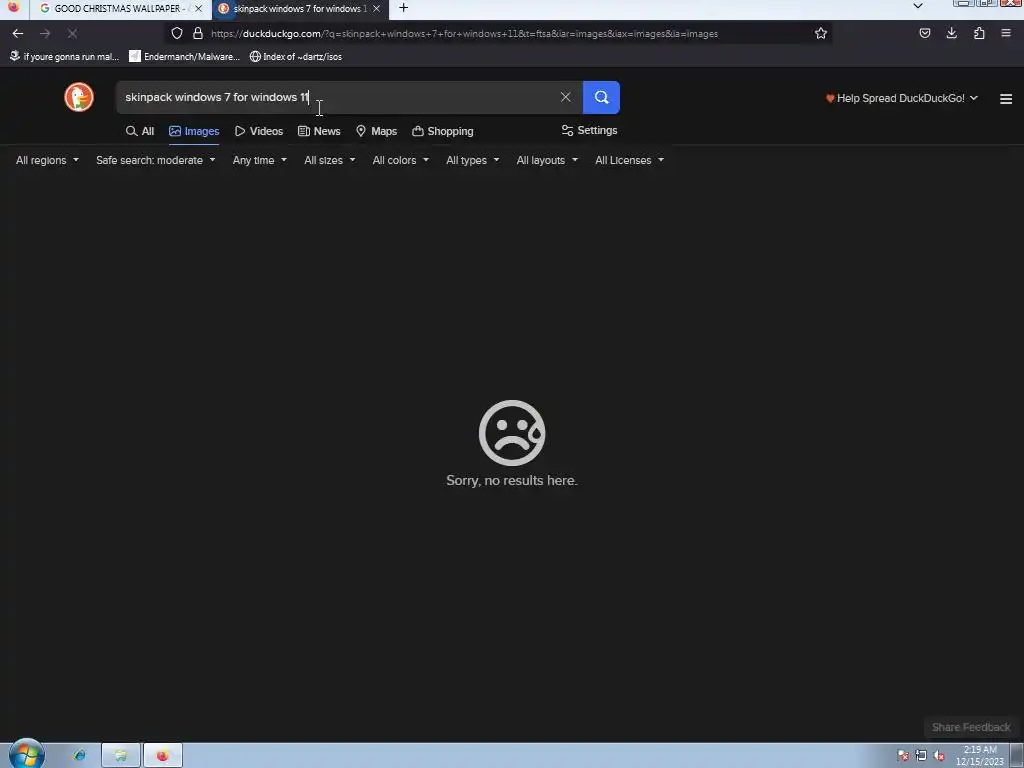This screenshot has height=768, width=1024.
Task: Expand the All colors filter
Action: click(400, 160)
